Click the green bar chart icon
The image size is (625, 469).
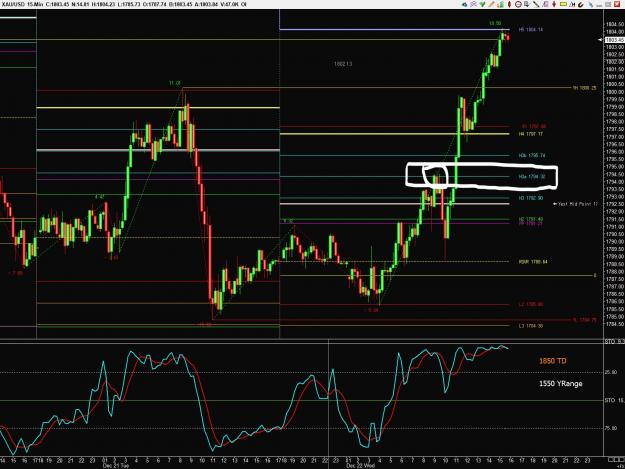pyautogui.click(x=501, y=4)
